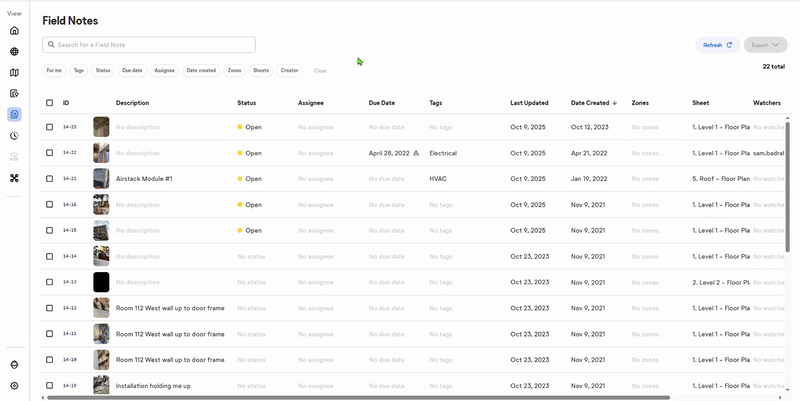Image resolution: width=800 pixels, height=401 pixels.
Task: Select the checkbox for Airstack Module #1 row
Action: tap(49, 179)
